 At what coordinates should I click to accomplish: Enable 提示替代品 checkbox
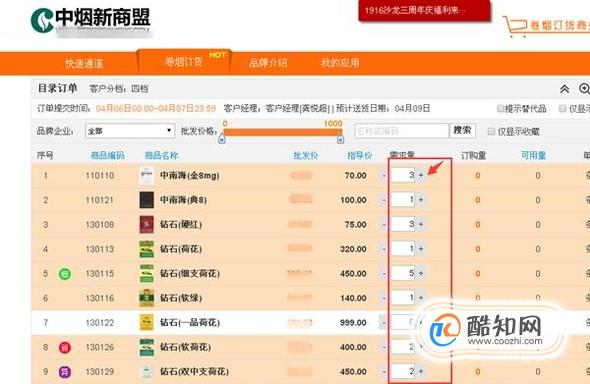pos(500,109)
